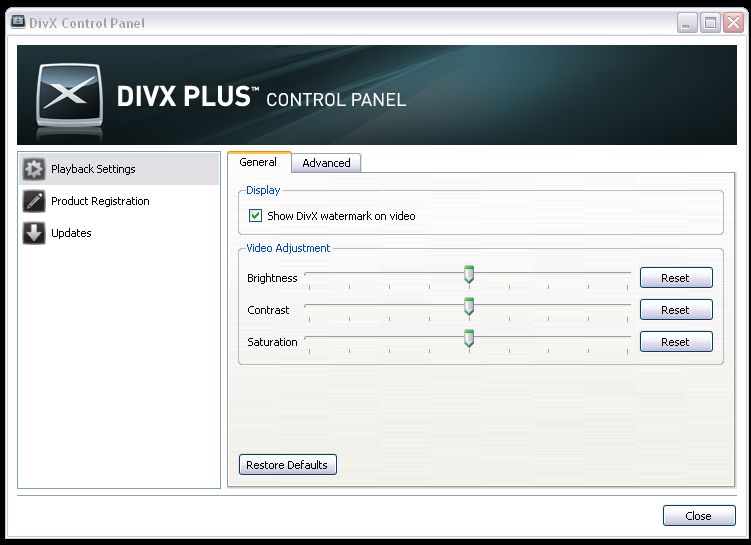Switch to the Advanced tab

[x=326, y=163]
